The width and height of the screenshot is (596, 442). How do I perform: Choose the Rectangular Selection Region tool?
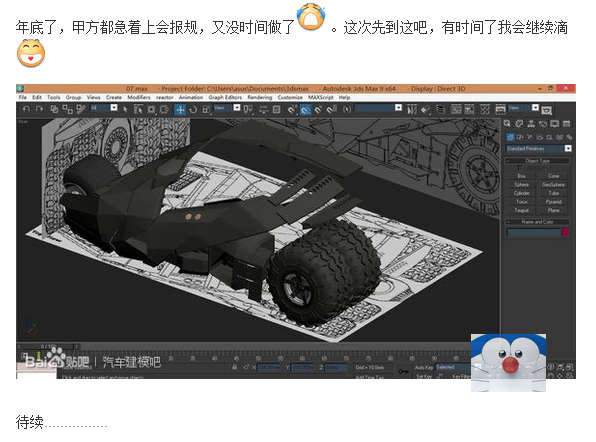point(151,109)
